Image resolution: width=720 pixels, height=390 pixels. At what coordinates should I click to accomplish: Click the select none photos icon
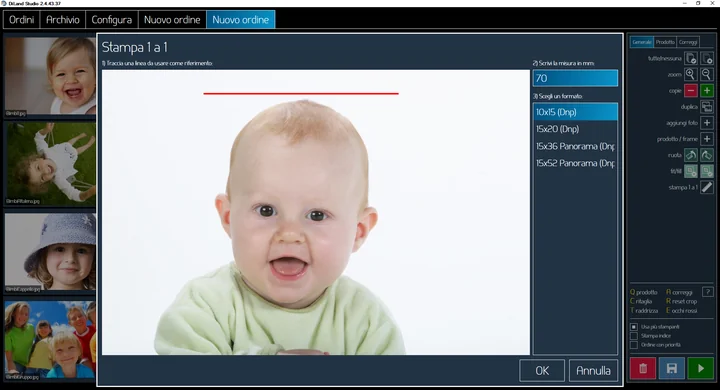click(x=707, y=58)
